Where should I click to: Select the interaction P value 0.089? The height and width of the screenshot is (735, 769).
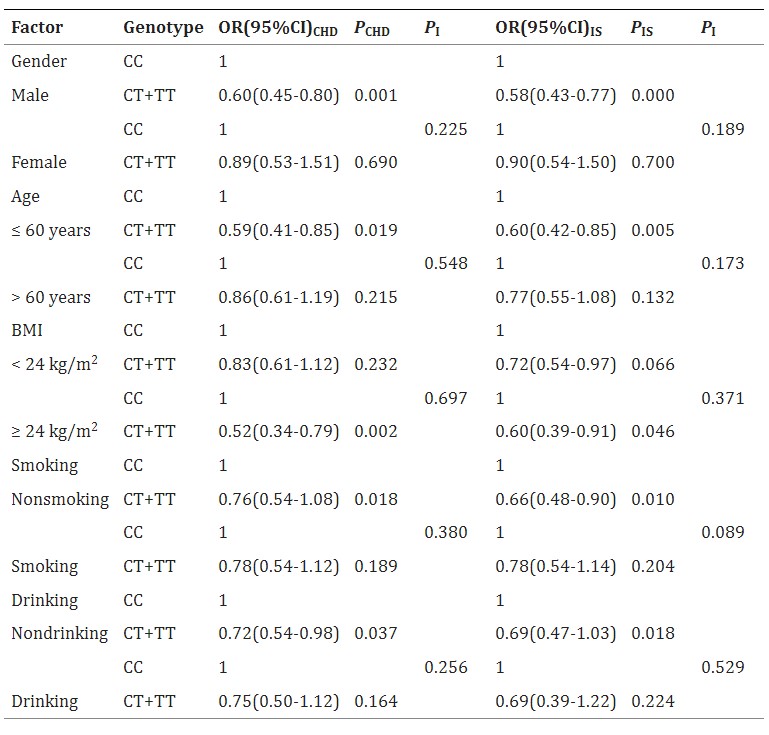click(x=722, y=532)
